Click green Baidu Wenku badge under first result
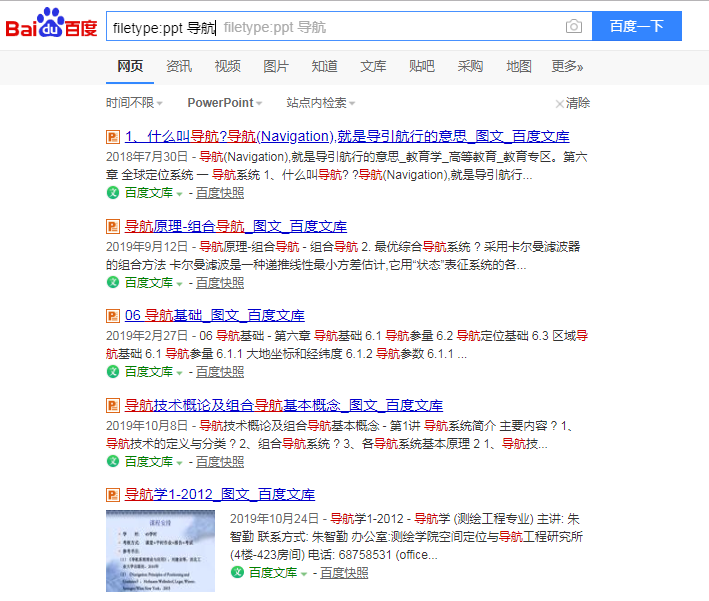 [113, 193]
